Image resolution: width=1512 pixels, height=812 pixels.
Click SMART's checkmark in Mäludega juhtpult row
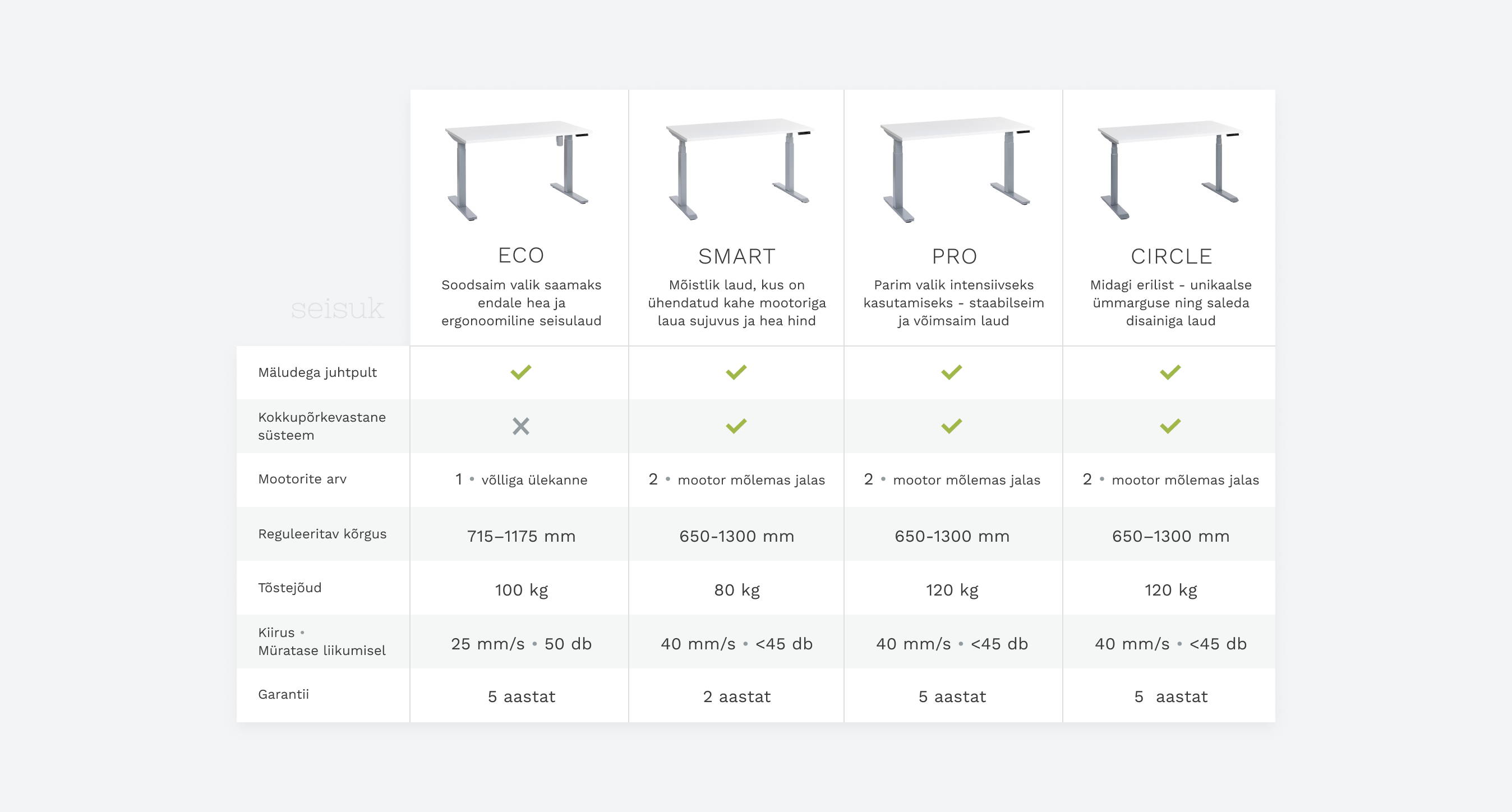(x=736, y=372)
